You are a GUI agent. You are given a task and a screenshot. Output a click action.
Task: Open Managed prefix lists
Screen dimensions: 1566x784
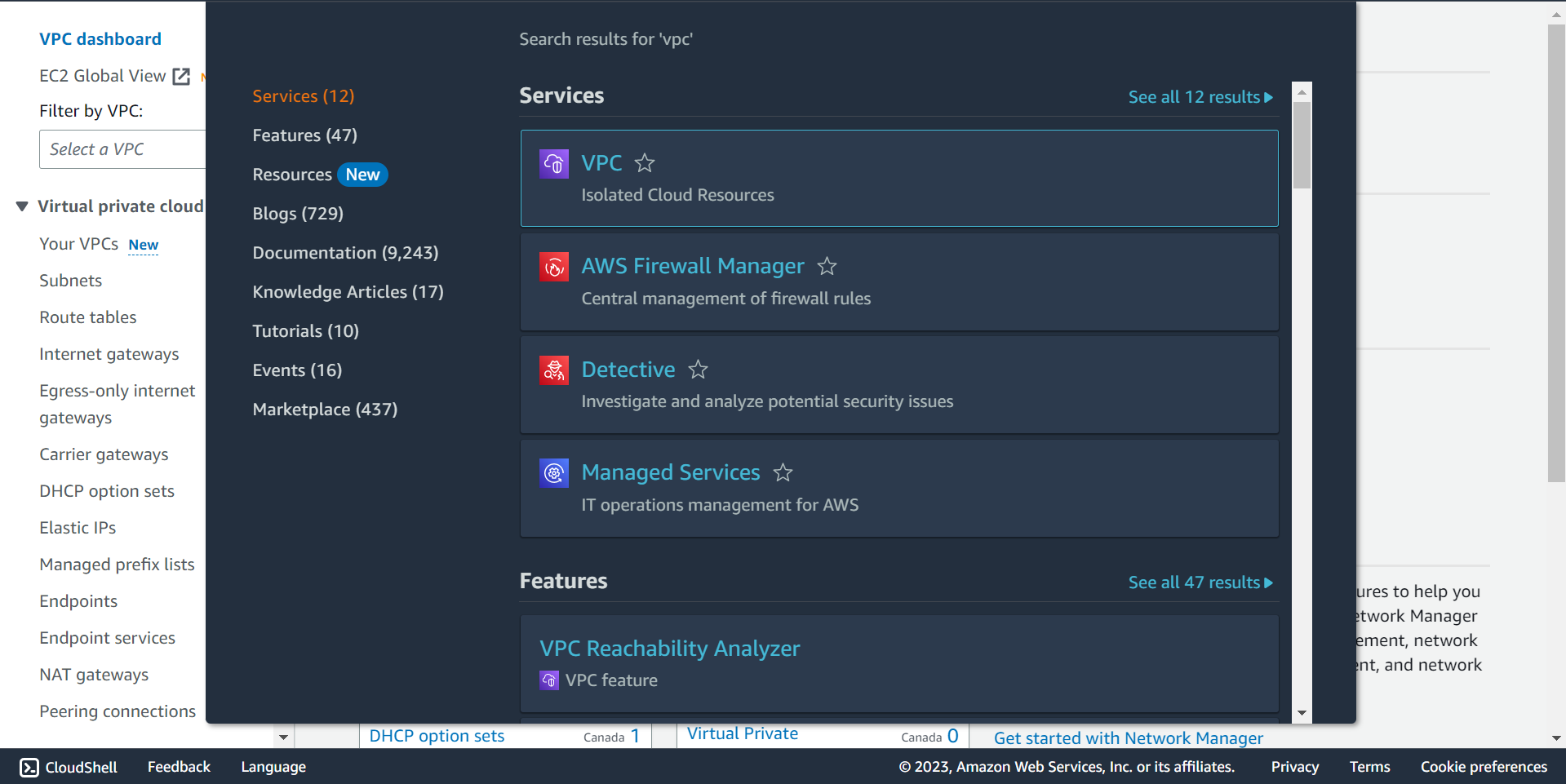coord(117,565)
